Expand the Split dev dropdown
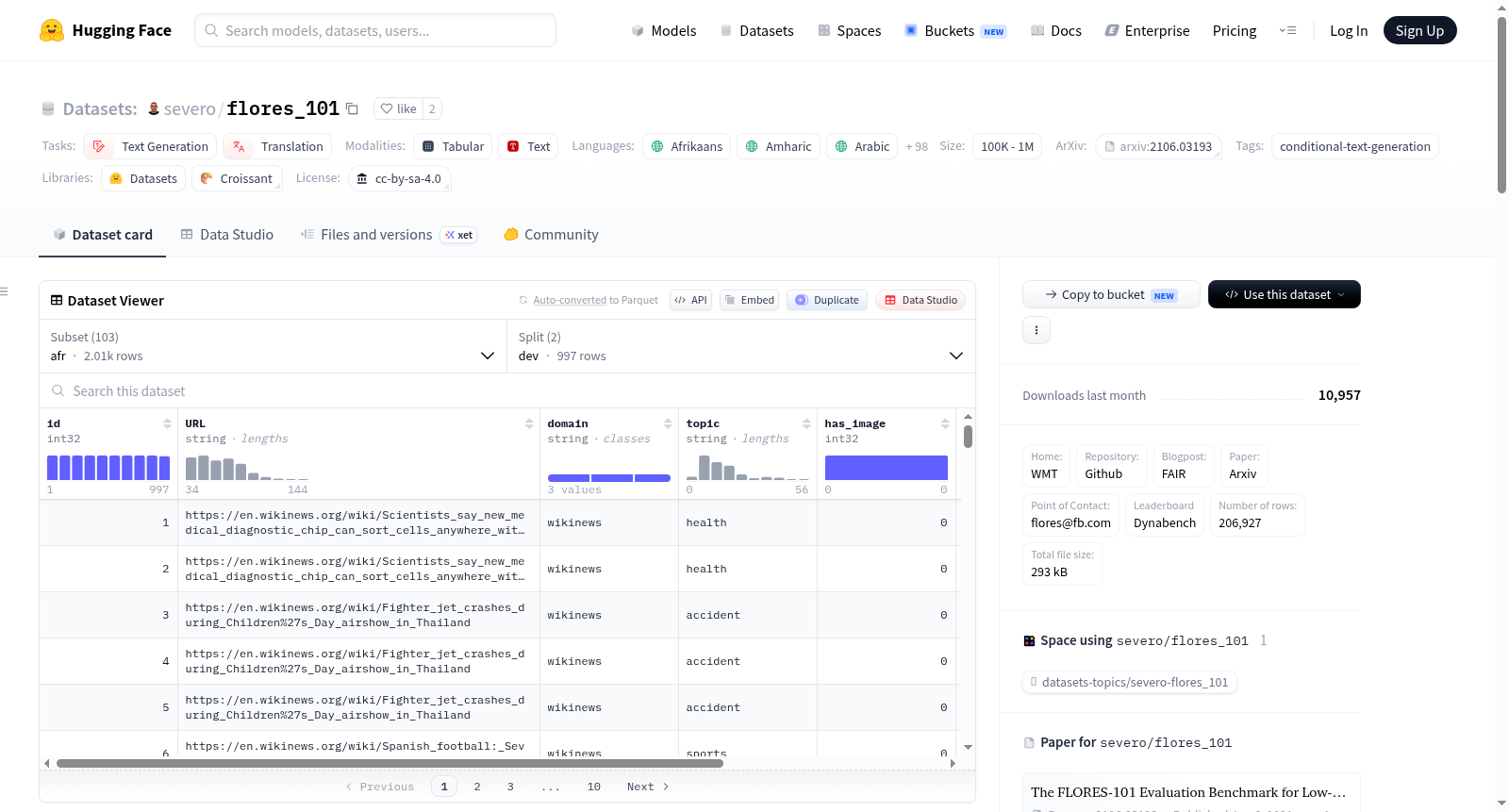The width and height of the screenshot is (1509, 812). tap(741, 346)
